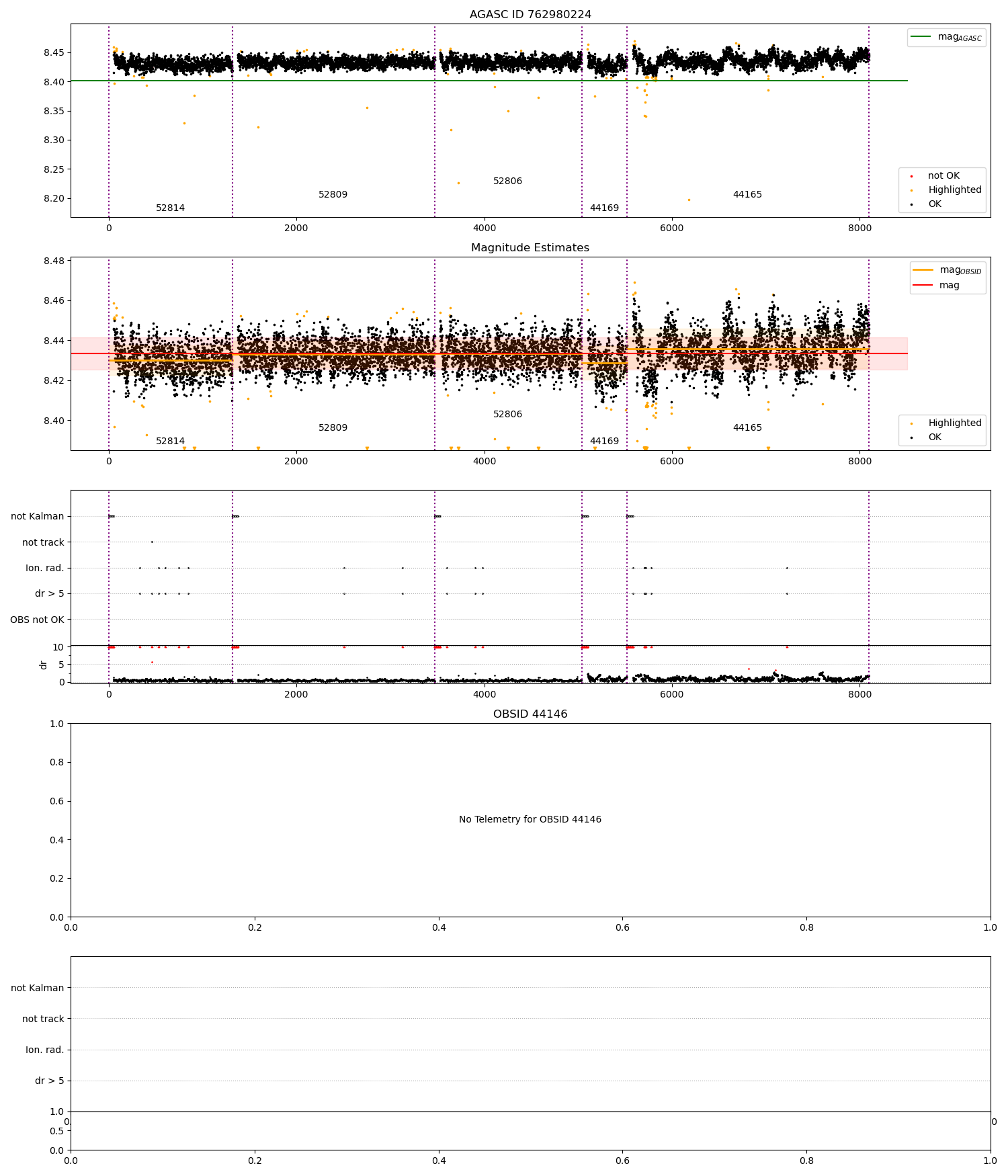Click label 52806 in the AGASC ID plot
The image size is (1008, 1176).
pyautogui.click(x=508, y=181)
